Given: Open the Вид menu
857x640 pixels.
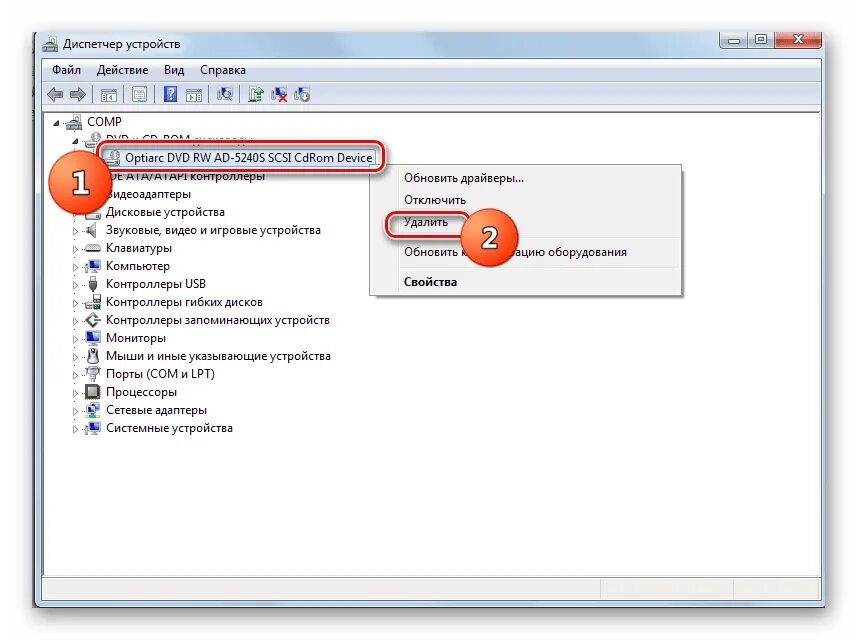Looking at the screenshot, I should coord(174,70).
